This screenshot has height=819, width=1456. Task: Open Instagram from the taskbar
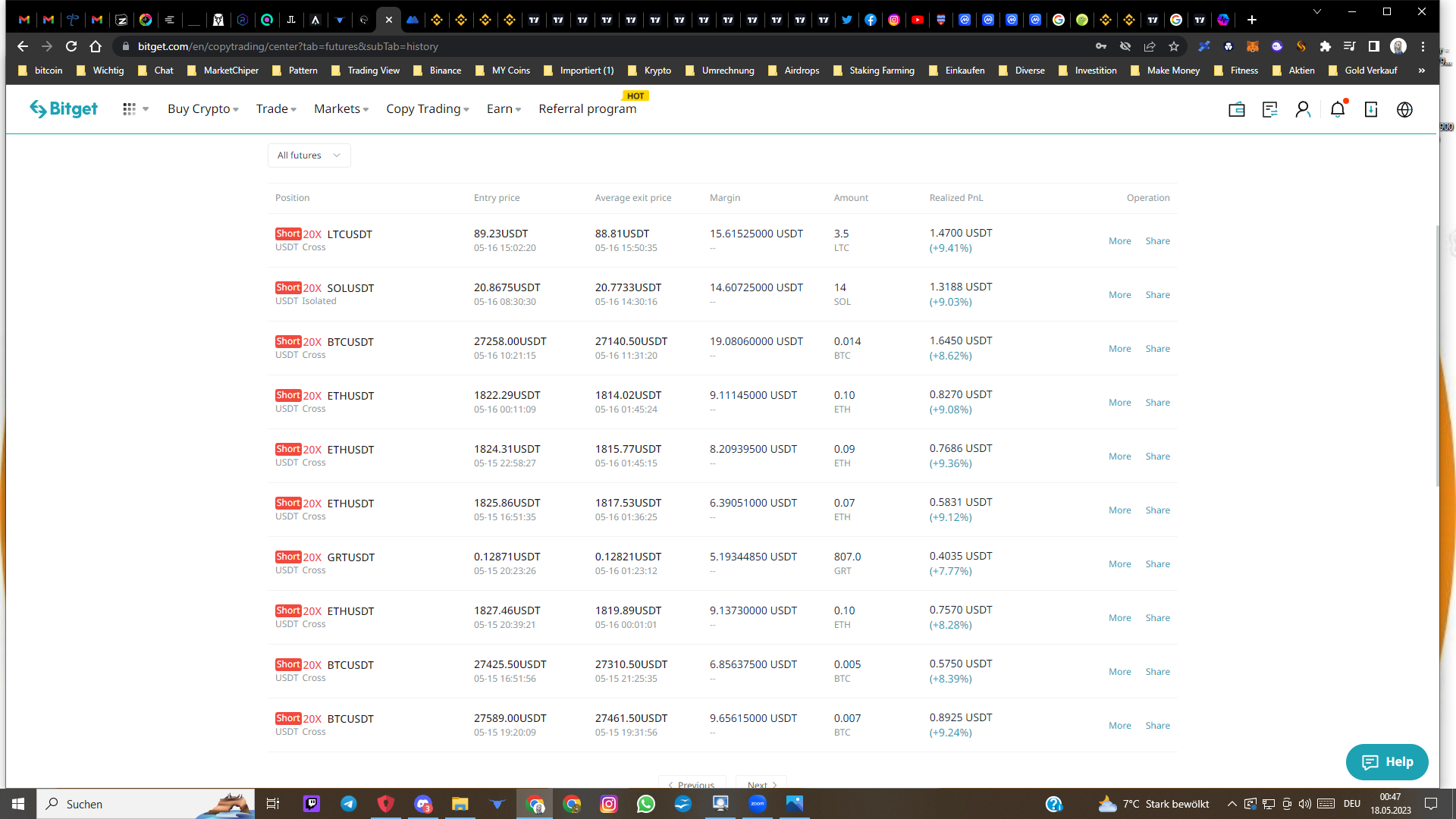(609, 804)
